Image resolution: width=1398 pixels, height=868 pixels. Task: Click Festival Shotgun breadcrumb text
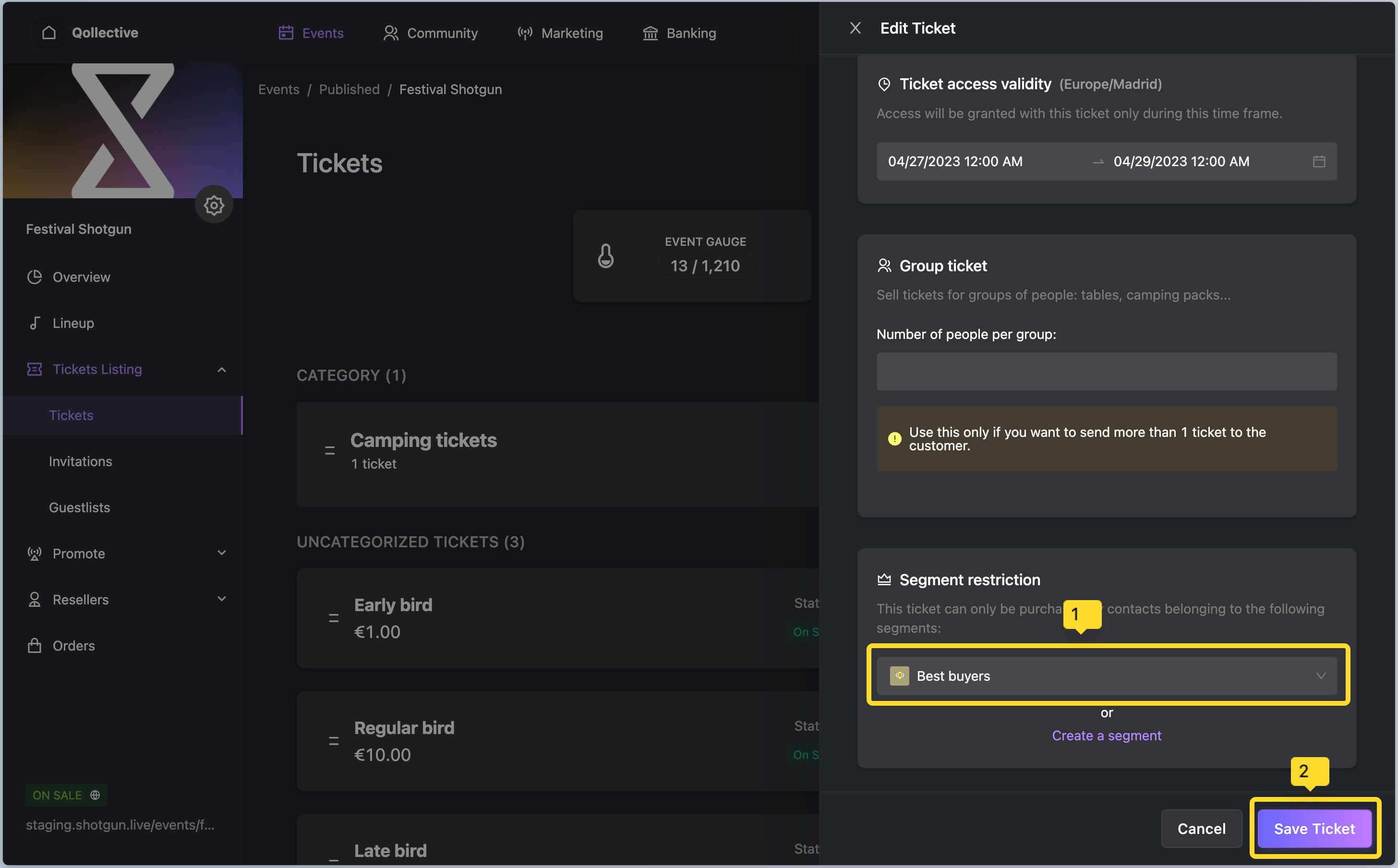point(450,90)
